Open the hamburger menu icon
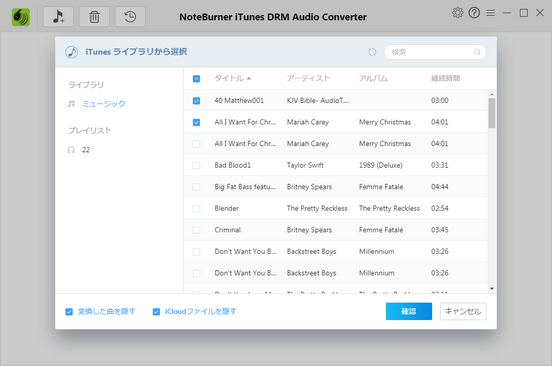This screenshot has width=552, height=366. [490, 13]
